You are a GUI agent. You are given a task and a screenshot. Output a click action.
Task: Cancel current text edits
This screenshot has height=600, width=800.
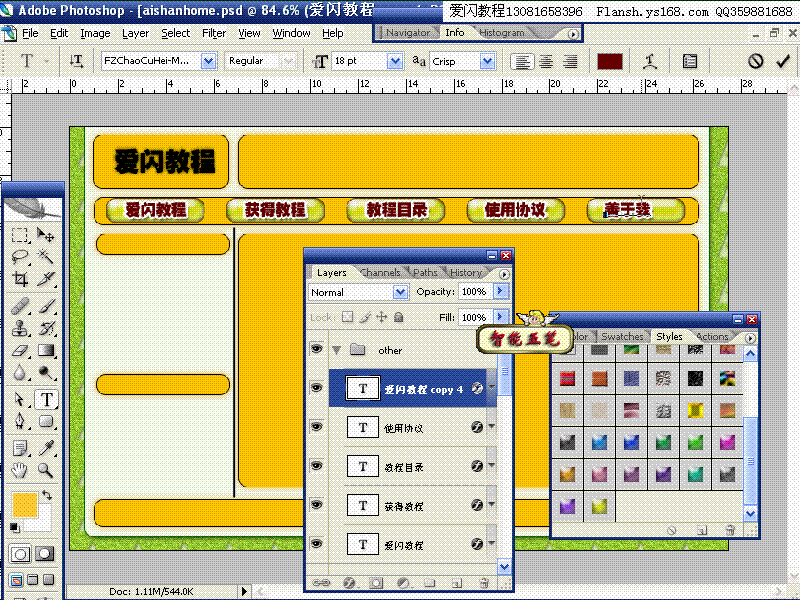(756, 62)
